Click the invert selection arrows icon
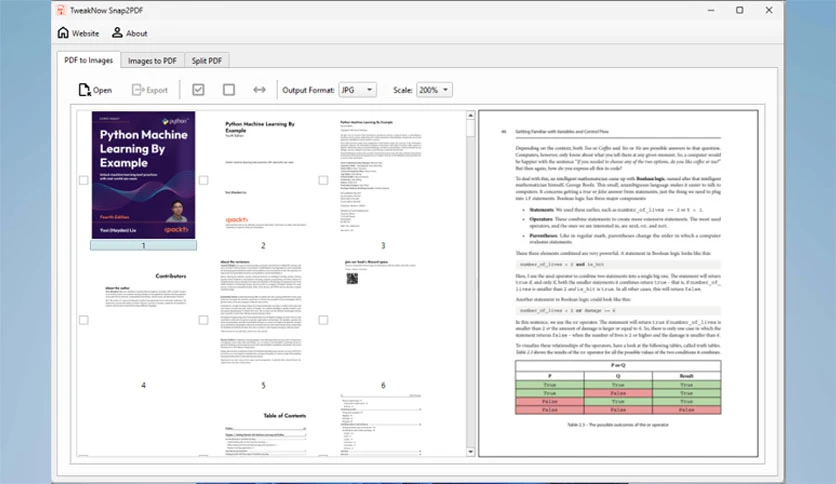Viewport: 836px width, 484px height. (259, 90)
